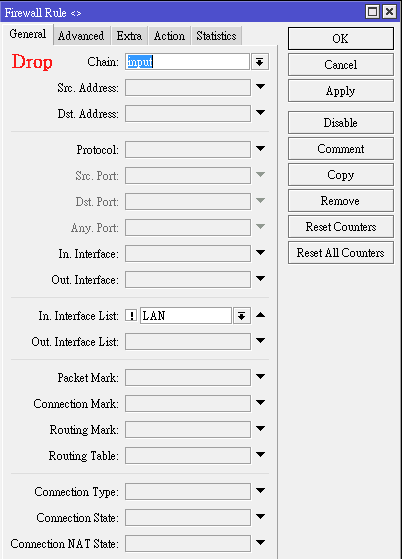Expand the Packet Mark field
Screen dimensions: 402x559
tap(261, 376)
